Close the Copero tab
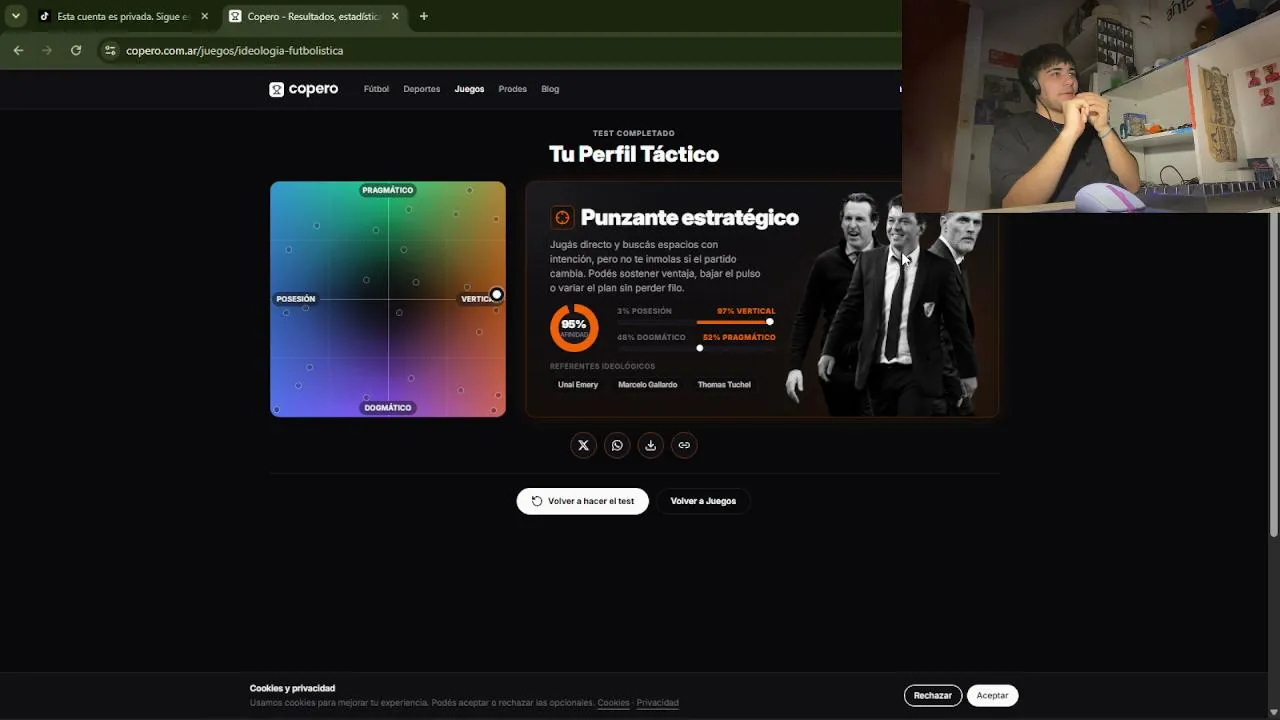The image size is (1280, 720). coord(395,16)
